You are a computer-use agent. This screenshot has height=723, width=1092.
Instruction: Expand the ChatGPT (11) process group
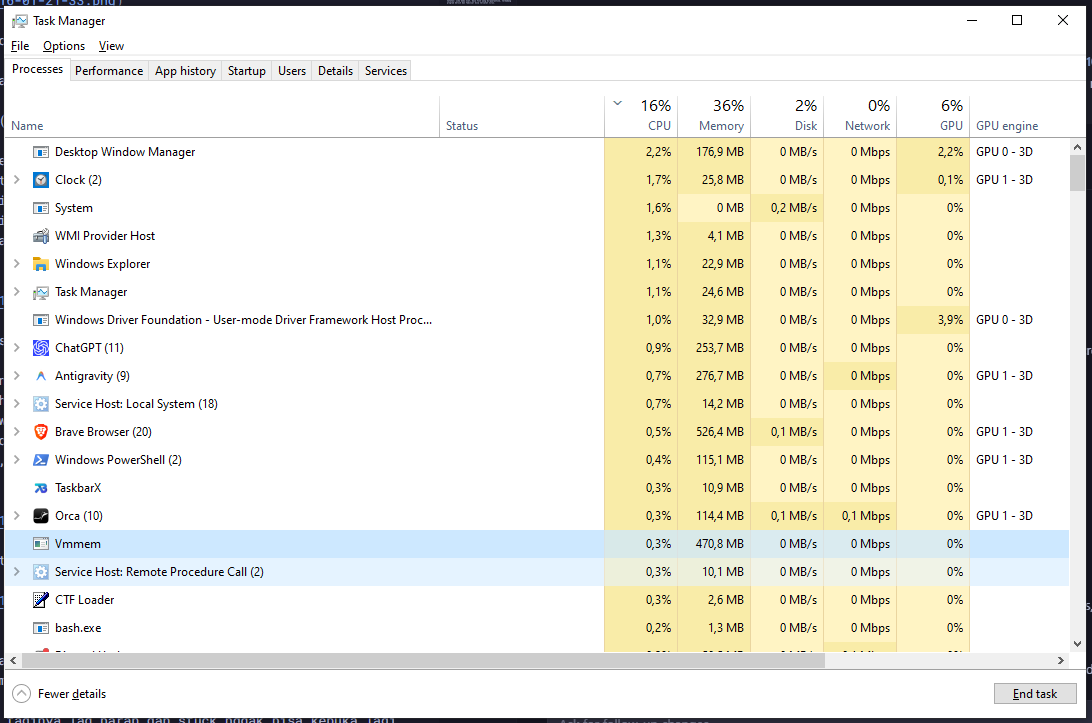point(17,348)
